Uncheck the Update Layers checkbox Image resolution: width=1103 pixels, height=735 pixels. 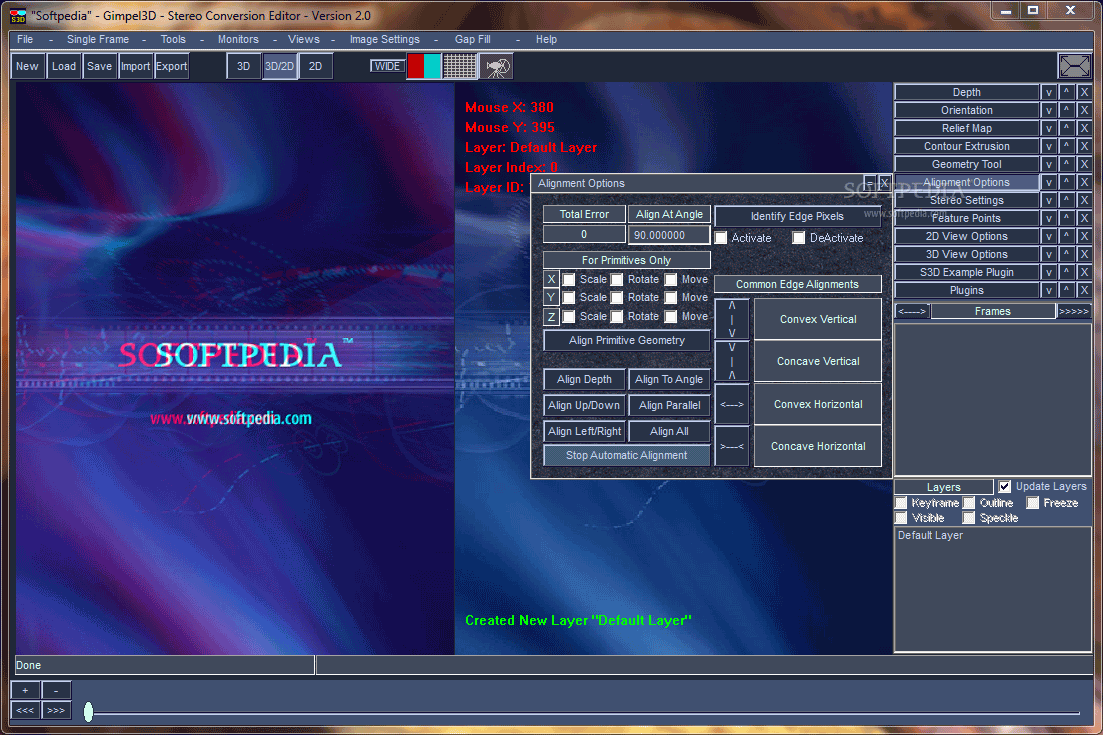(1005, 486)
